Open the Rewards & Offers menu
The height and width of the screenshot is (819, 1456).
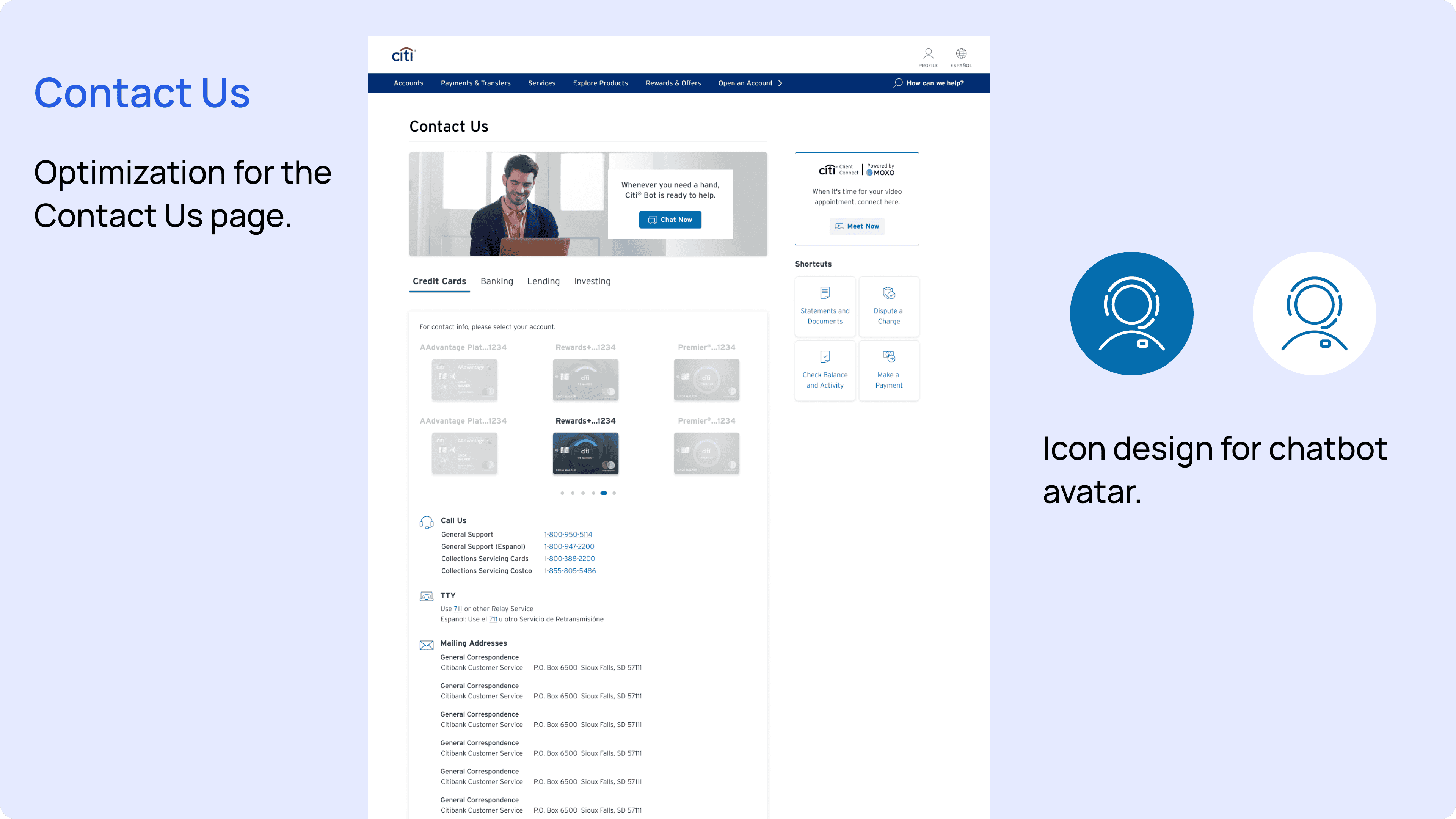673,83
